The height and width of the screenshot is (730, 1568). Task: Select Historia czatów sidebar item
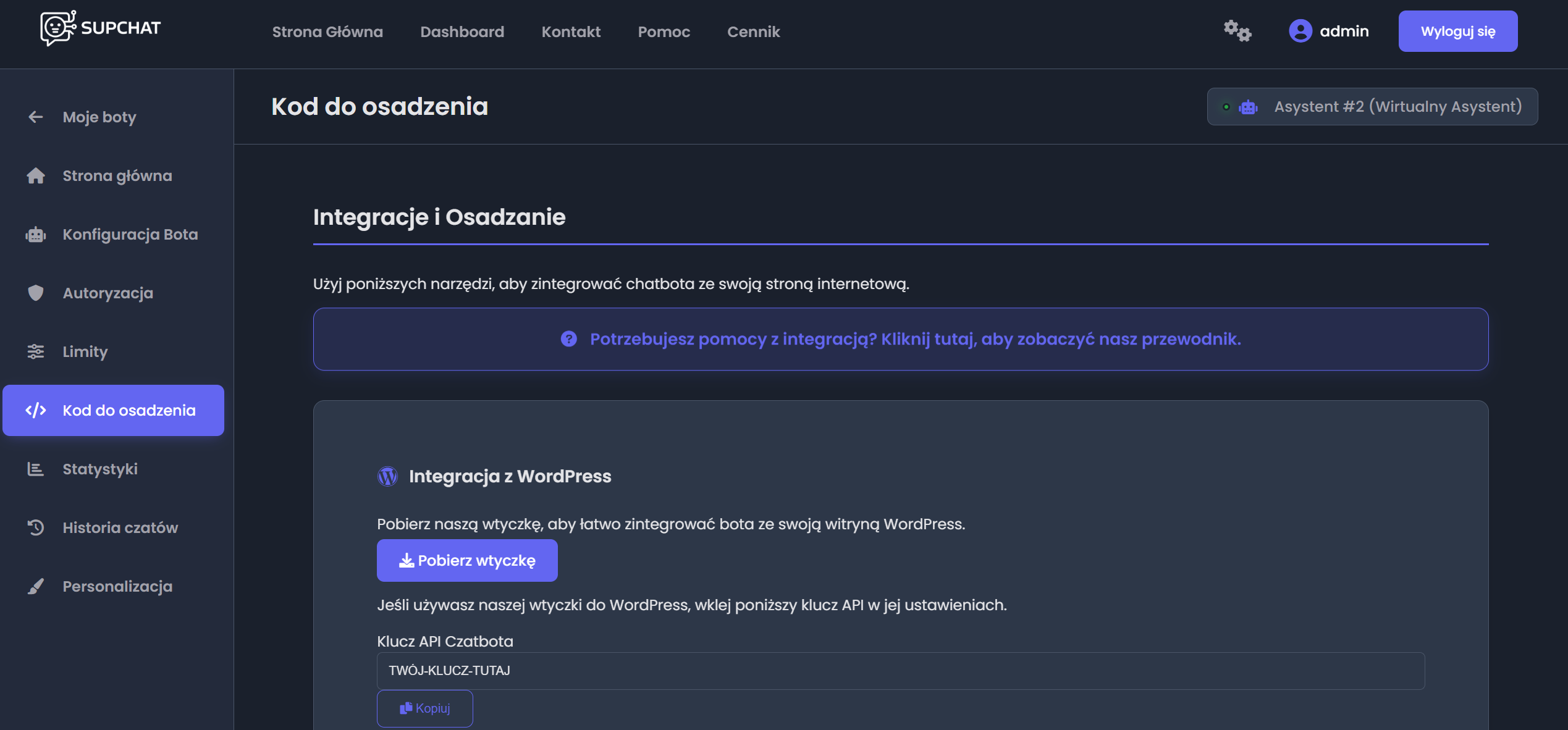(113, 527)
